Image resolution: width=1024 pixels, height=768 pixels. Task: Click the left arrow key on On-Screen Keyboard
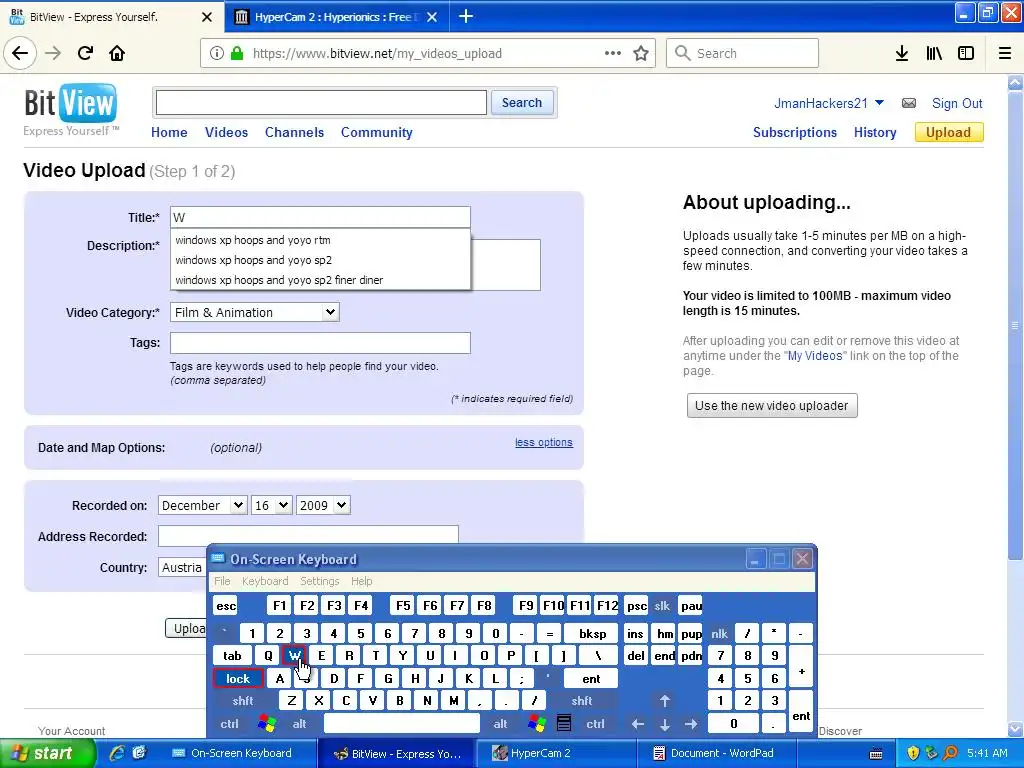click(x=638, y=724)
